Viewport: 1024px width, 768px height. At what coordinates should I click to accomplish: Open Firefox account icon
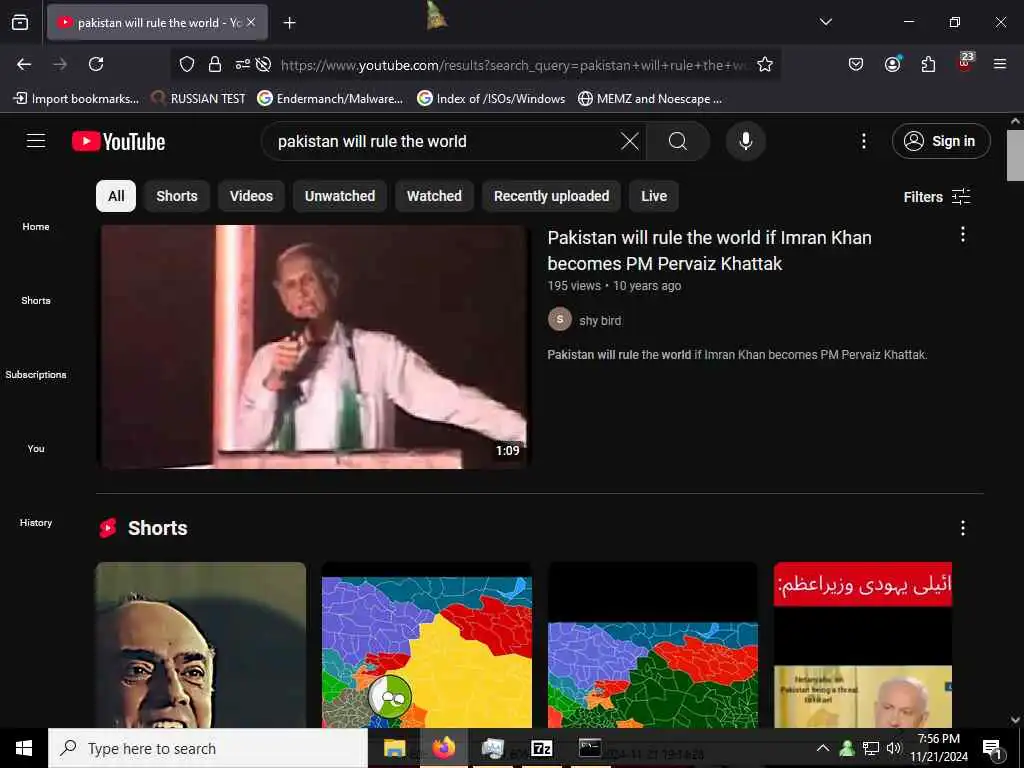pyautogui.click(x=892, y=63)
